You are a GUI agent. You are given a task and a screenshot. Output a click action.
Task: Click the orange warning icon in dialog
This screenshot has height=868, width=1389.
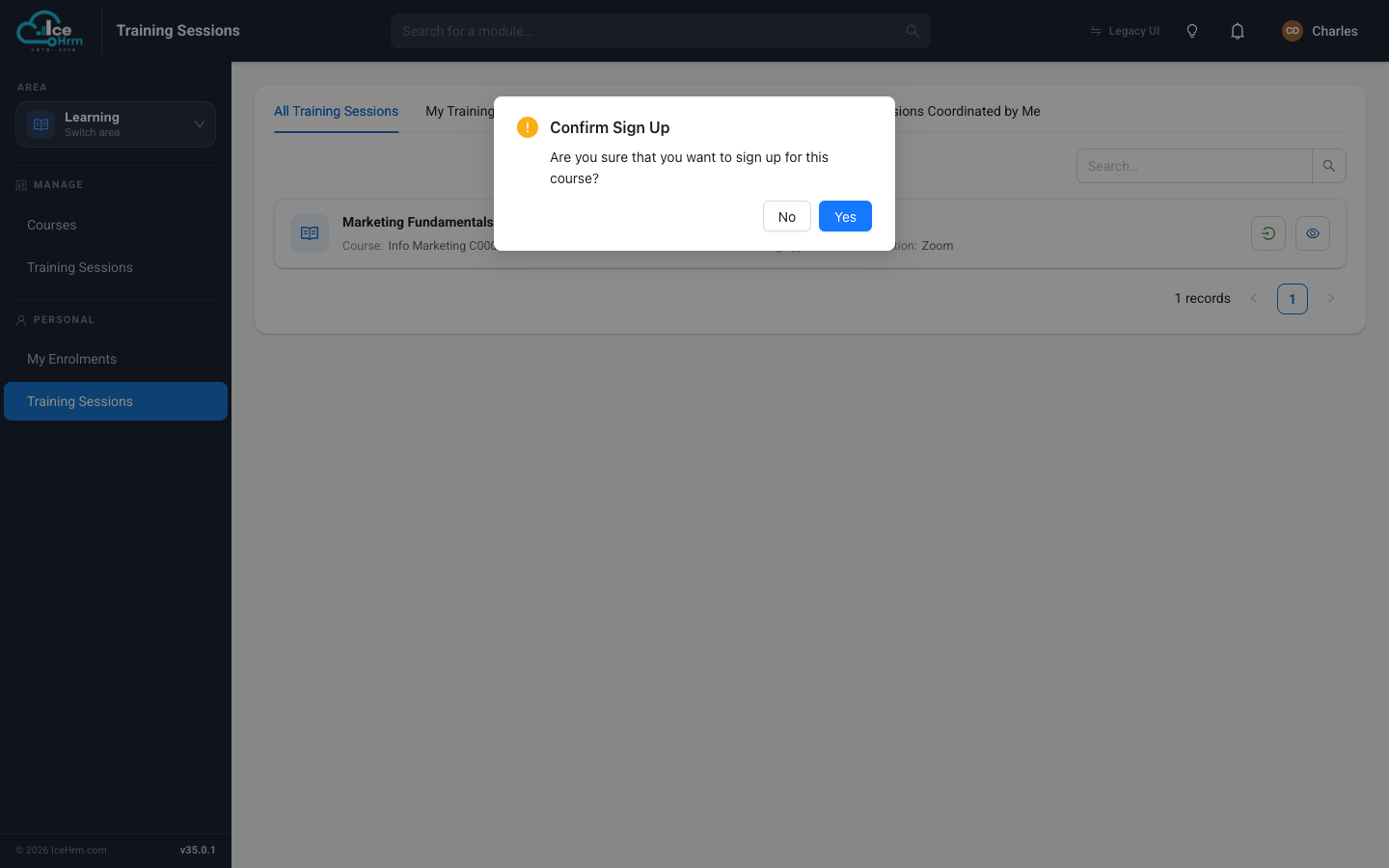(528, 127)
